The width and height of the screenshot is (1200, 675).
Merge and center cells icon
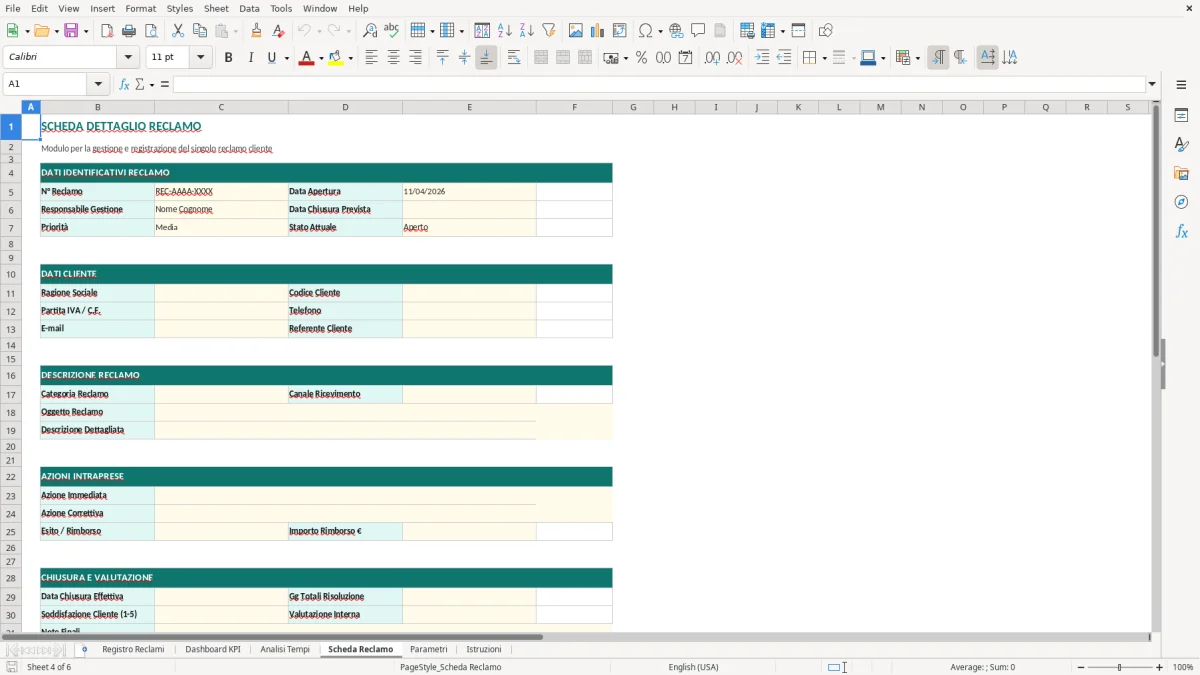click(x=541, y=58)
